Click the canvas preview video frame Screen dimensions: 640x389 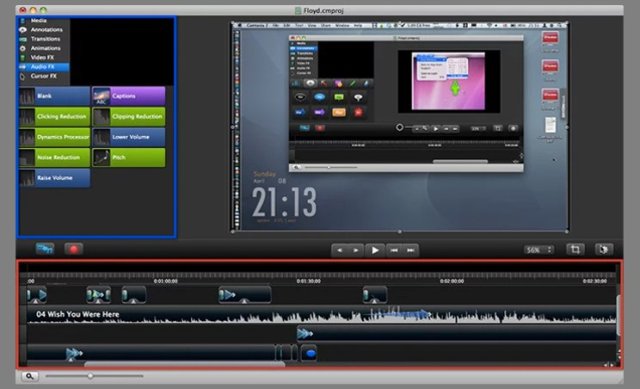[x=400, y=127]
